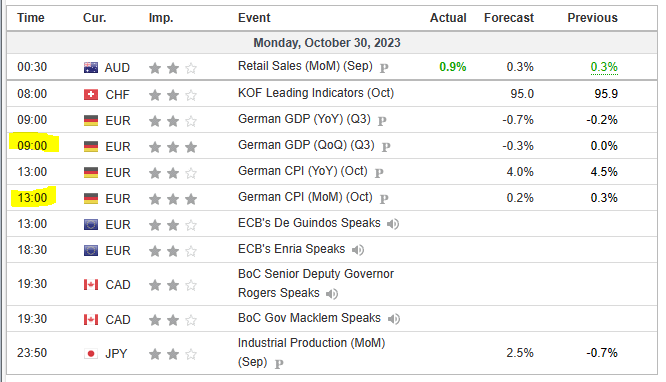
Task: Click the highlighted 09:00 time cell
Action: tap(33, 145)
